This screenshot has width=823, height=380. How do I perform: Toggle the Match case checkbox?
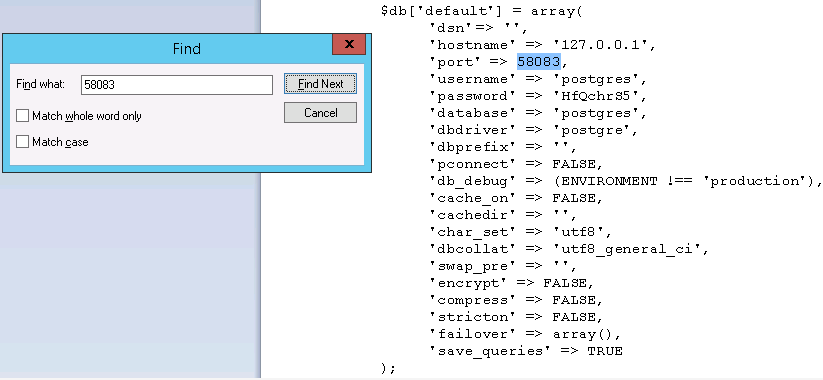pyautogui.click(x=22, y=142)
